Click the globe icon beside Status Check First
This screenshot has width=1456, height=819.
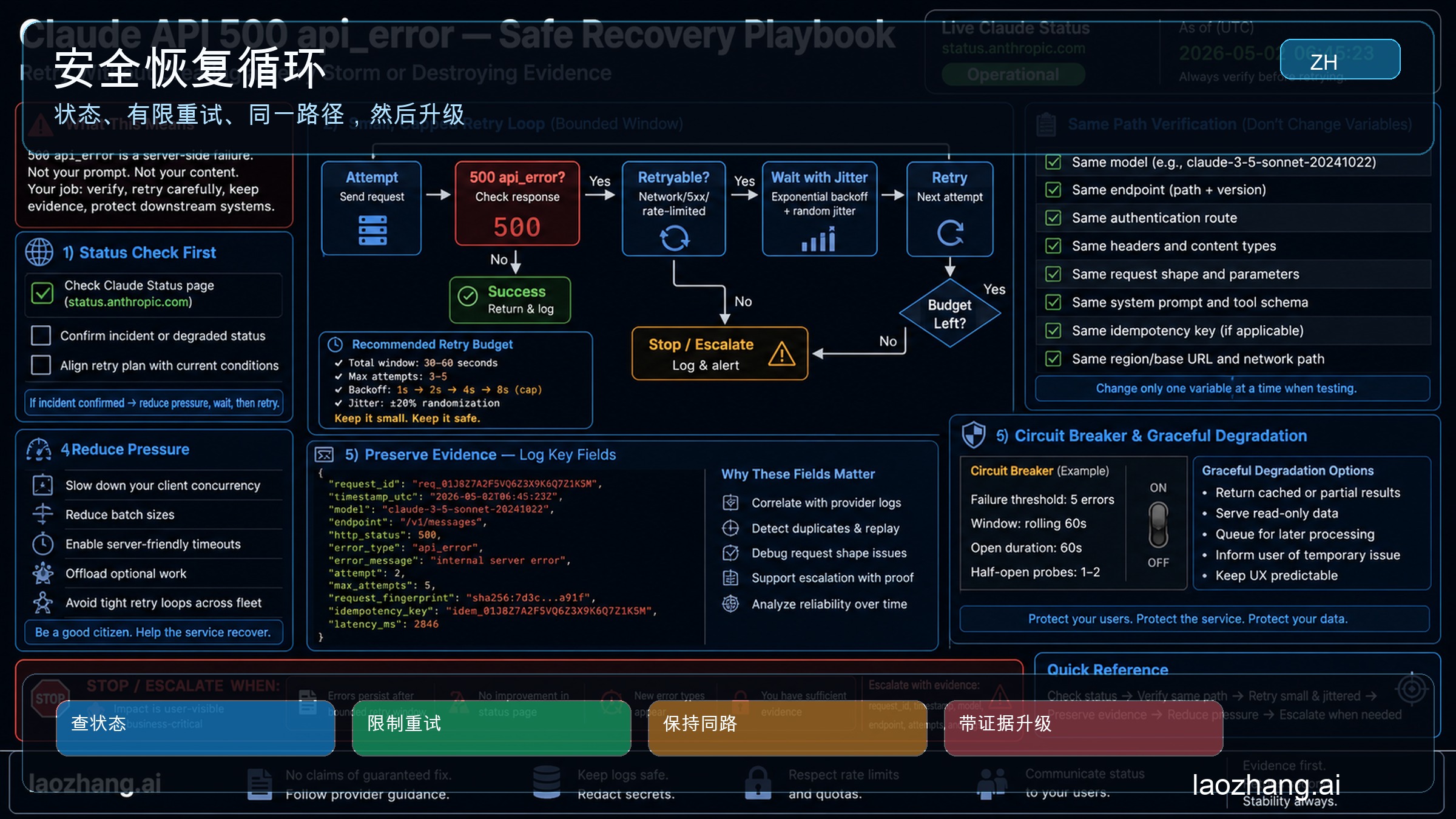pyautogui.click(x=39, y=252)
